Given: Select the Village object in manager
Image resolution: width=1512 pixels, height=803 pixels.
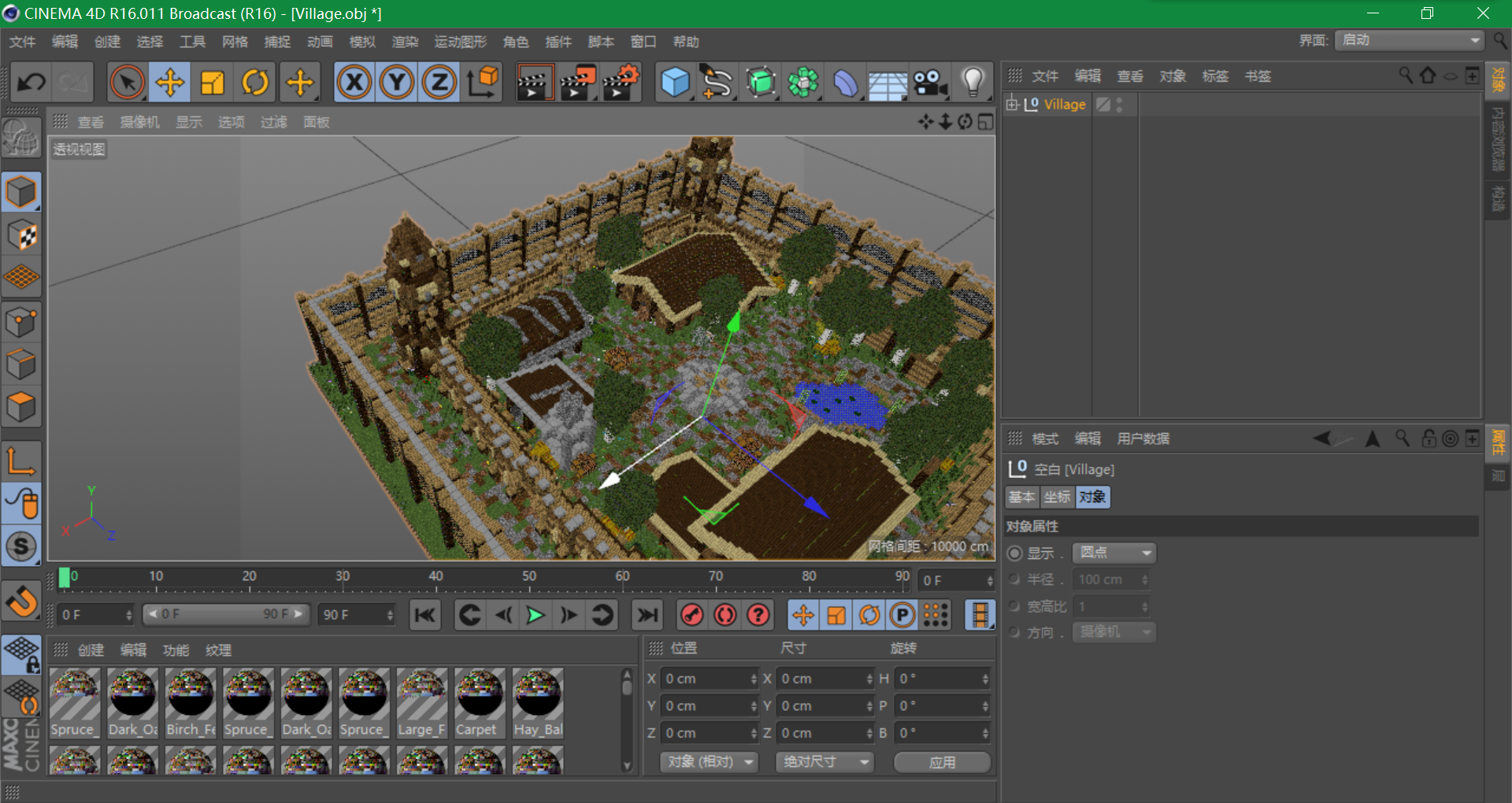Looking at the screenshot, I should tap(1065, 104).
